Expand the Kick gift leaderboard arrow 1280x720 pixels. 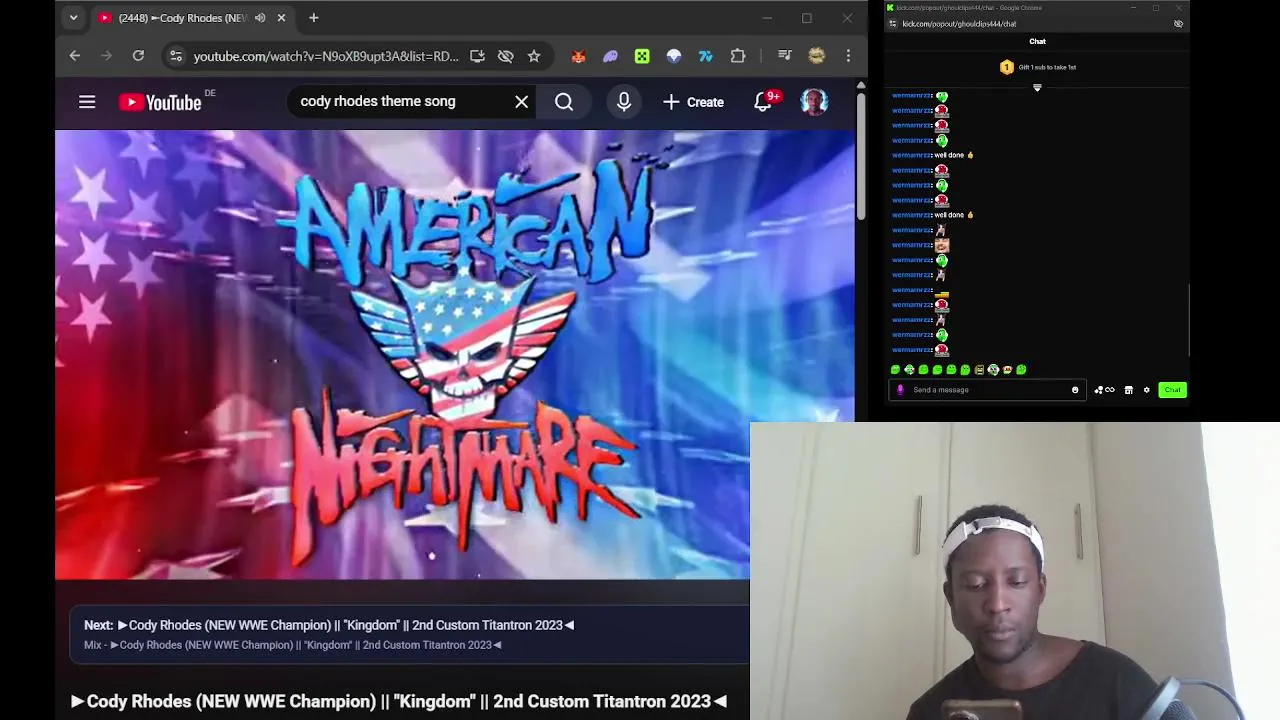click(x=1037, y=88)
